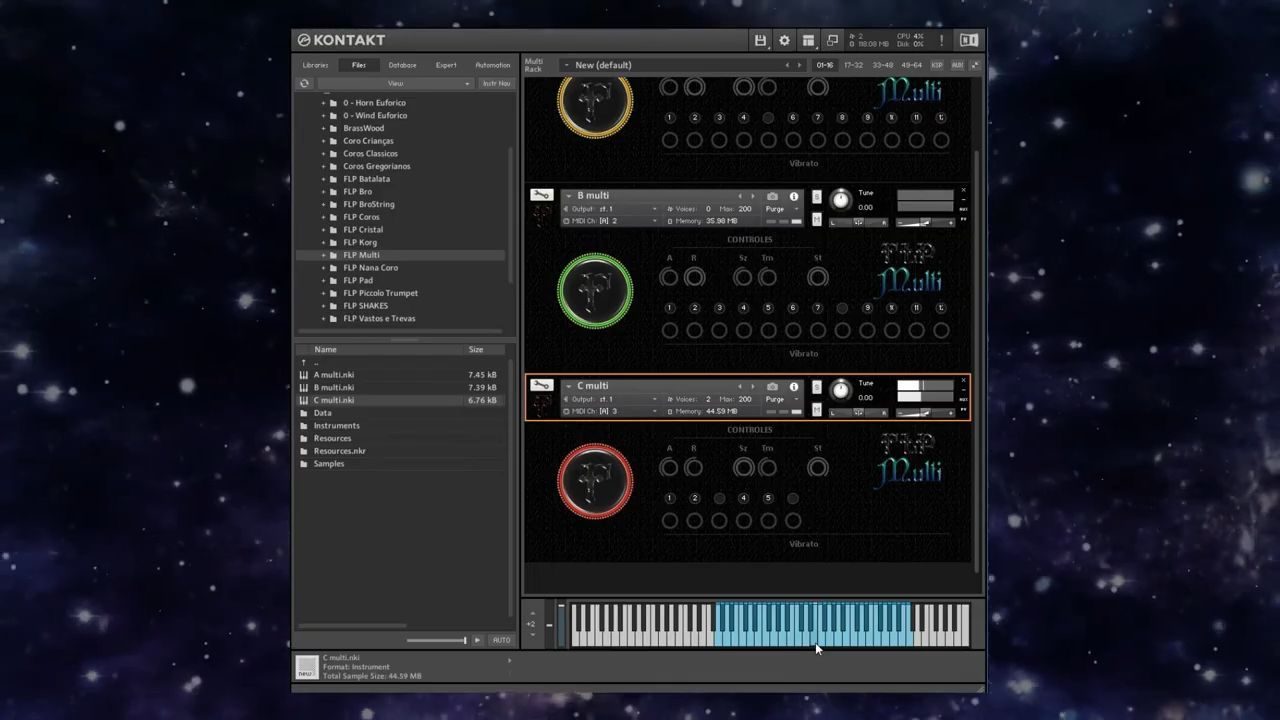The height and width of the screenshot is (720, 1280).
Task: Show info icon on B multi instrument
Action: tap(794, 196)
